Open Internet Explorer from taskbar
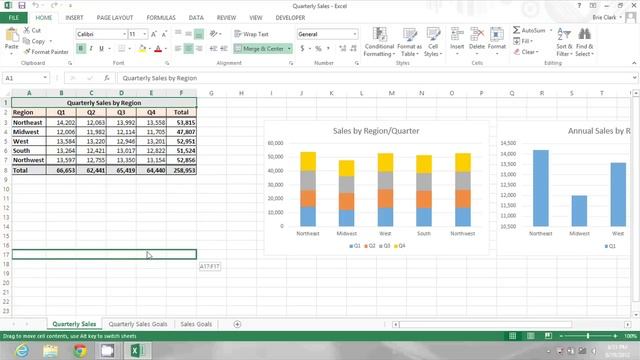The height and width of the screenshot is (360, 640). (x=22, y=351)
